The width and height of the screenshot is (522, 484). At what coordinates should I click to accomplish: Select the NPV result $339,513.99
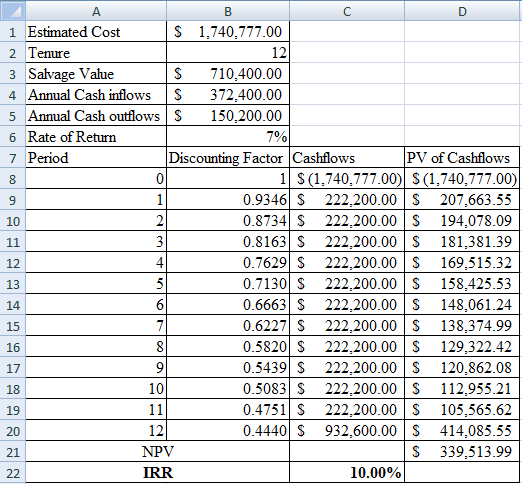coord(462,452)
